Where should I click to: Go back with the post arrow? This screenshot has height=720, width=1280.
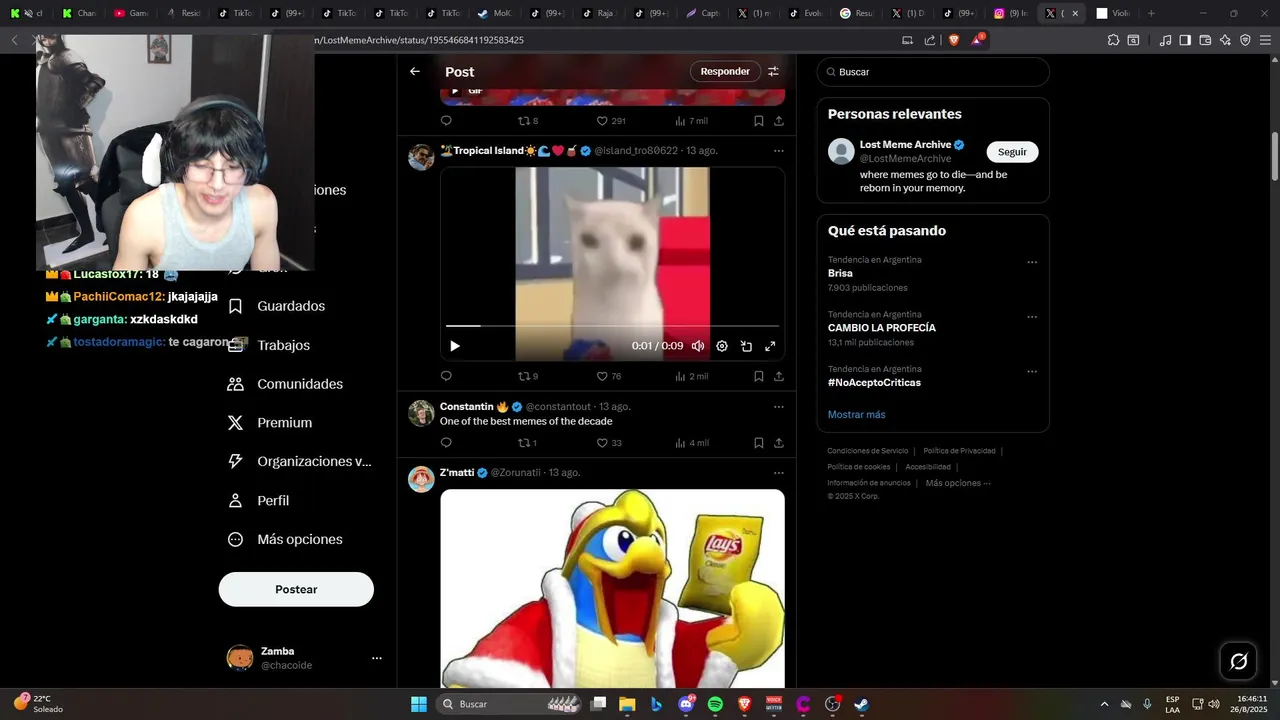[x=415, y=72]
